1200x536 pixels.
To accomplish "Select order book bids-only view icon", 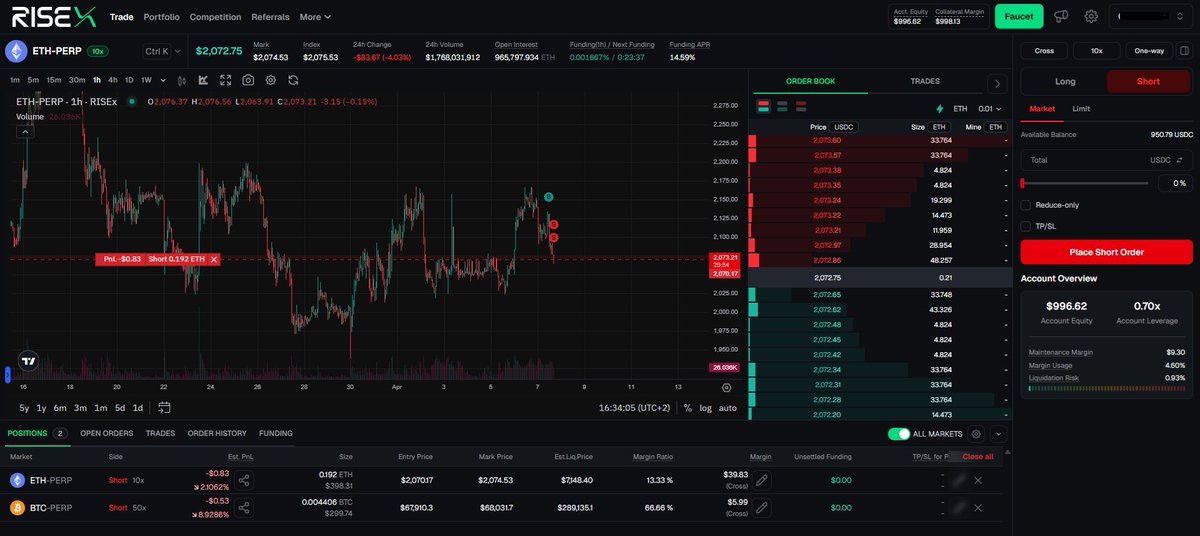I will pos(782,105).
